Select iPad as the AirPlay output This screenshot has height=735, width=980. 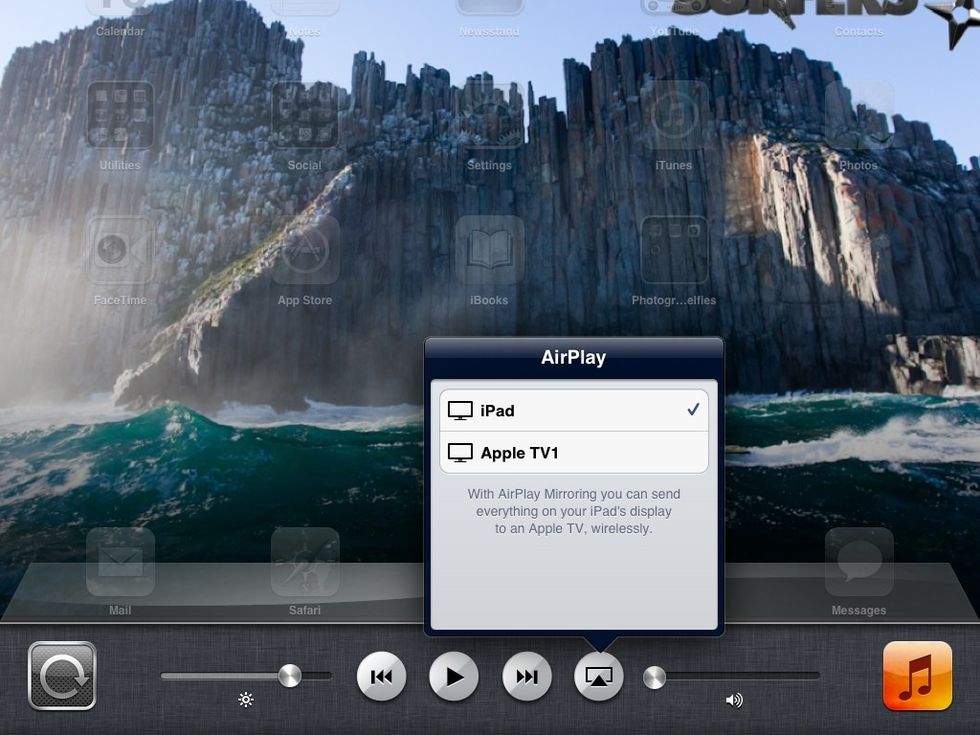pyautogui.click(x=574, y=411)
